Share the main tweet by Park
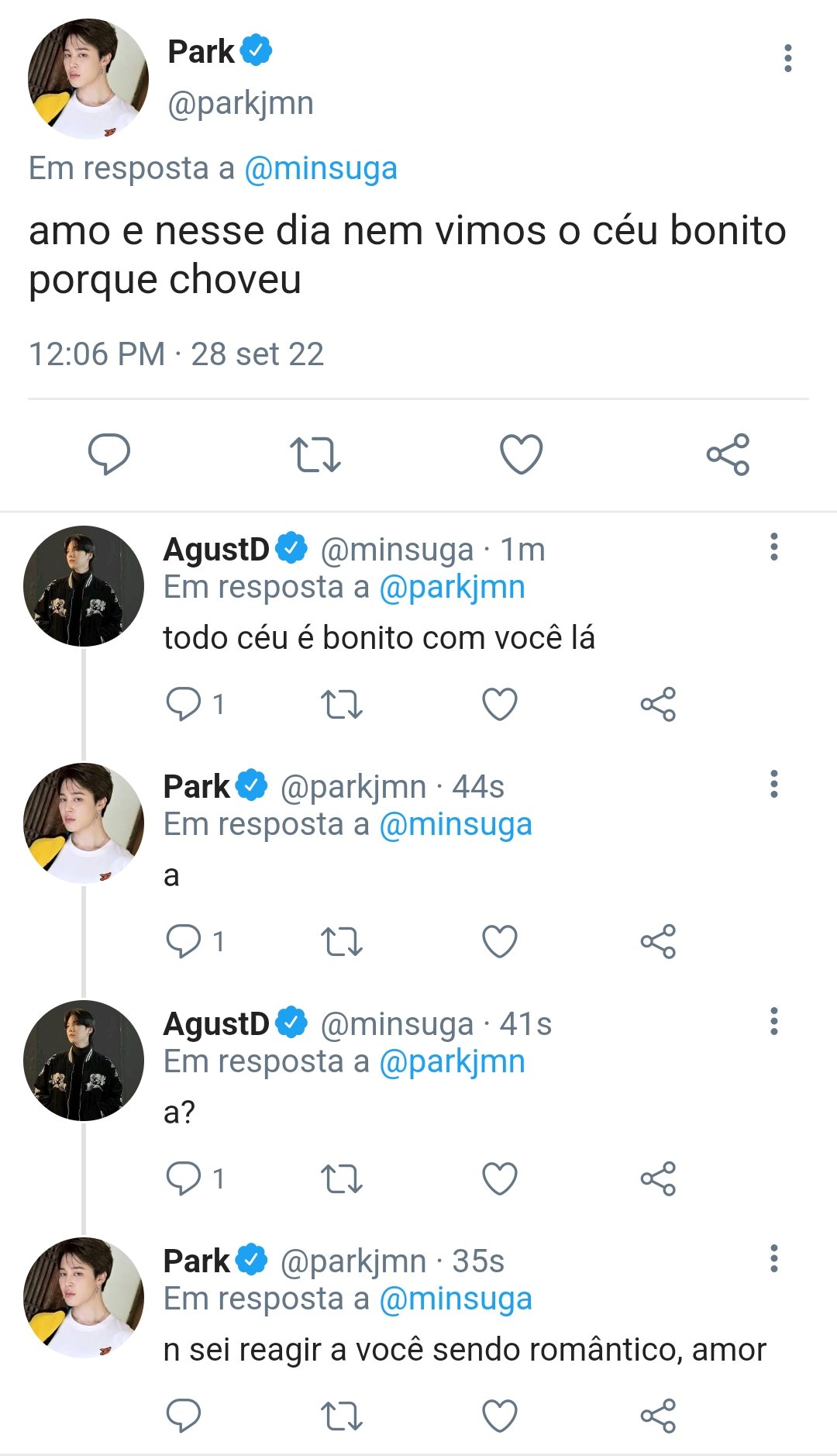 (728, 454)
